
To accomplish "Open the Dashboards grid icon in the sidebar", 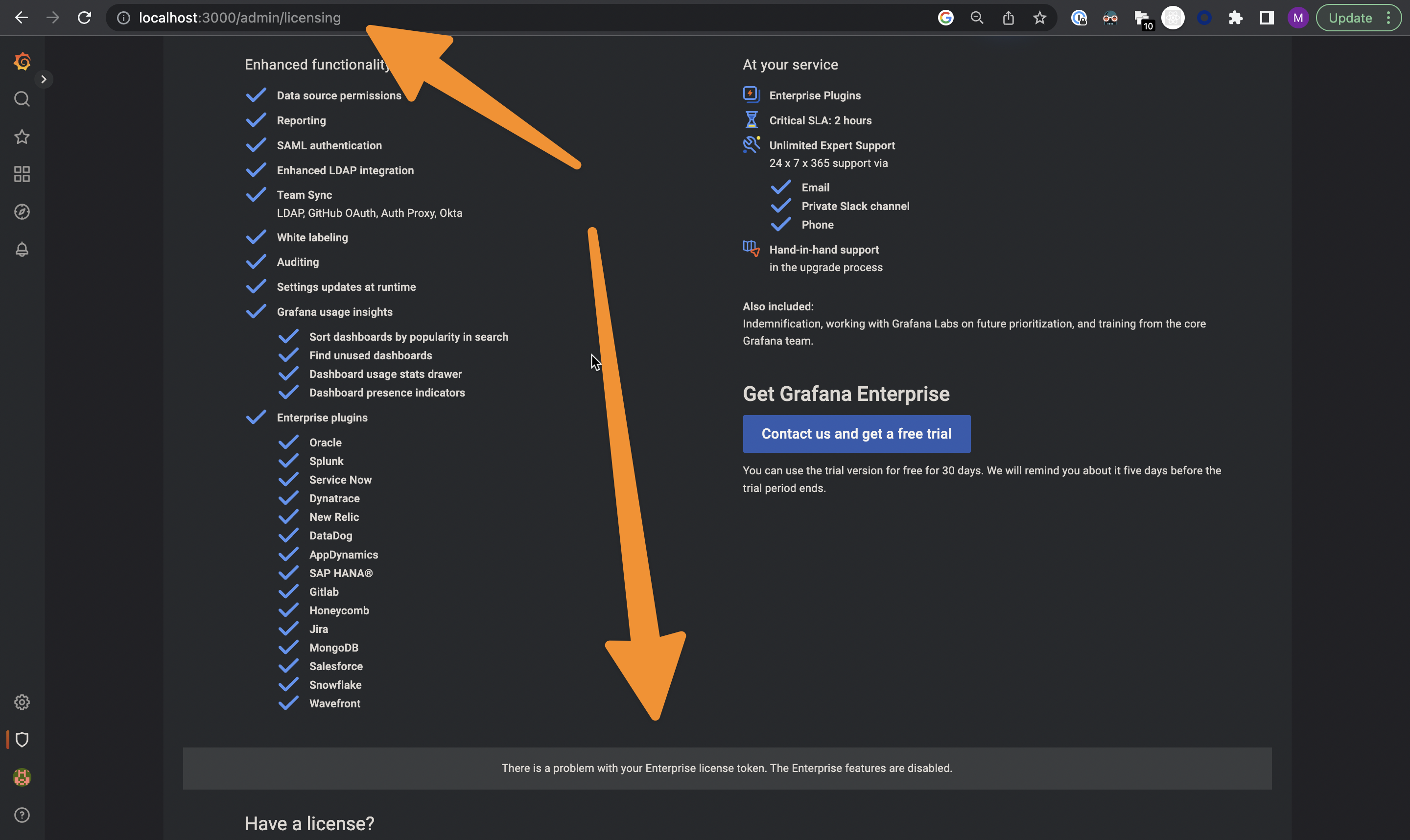I will (x=22, y=174).
